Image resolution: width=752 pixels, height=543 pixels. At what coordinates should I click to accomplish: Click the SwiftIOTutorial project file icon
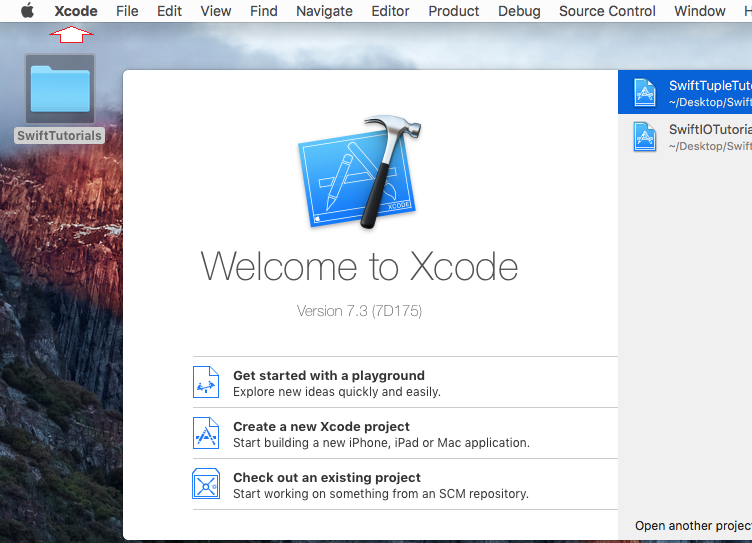click(645, 137)
